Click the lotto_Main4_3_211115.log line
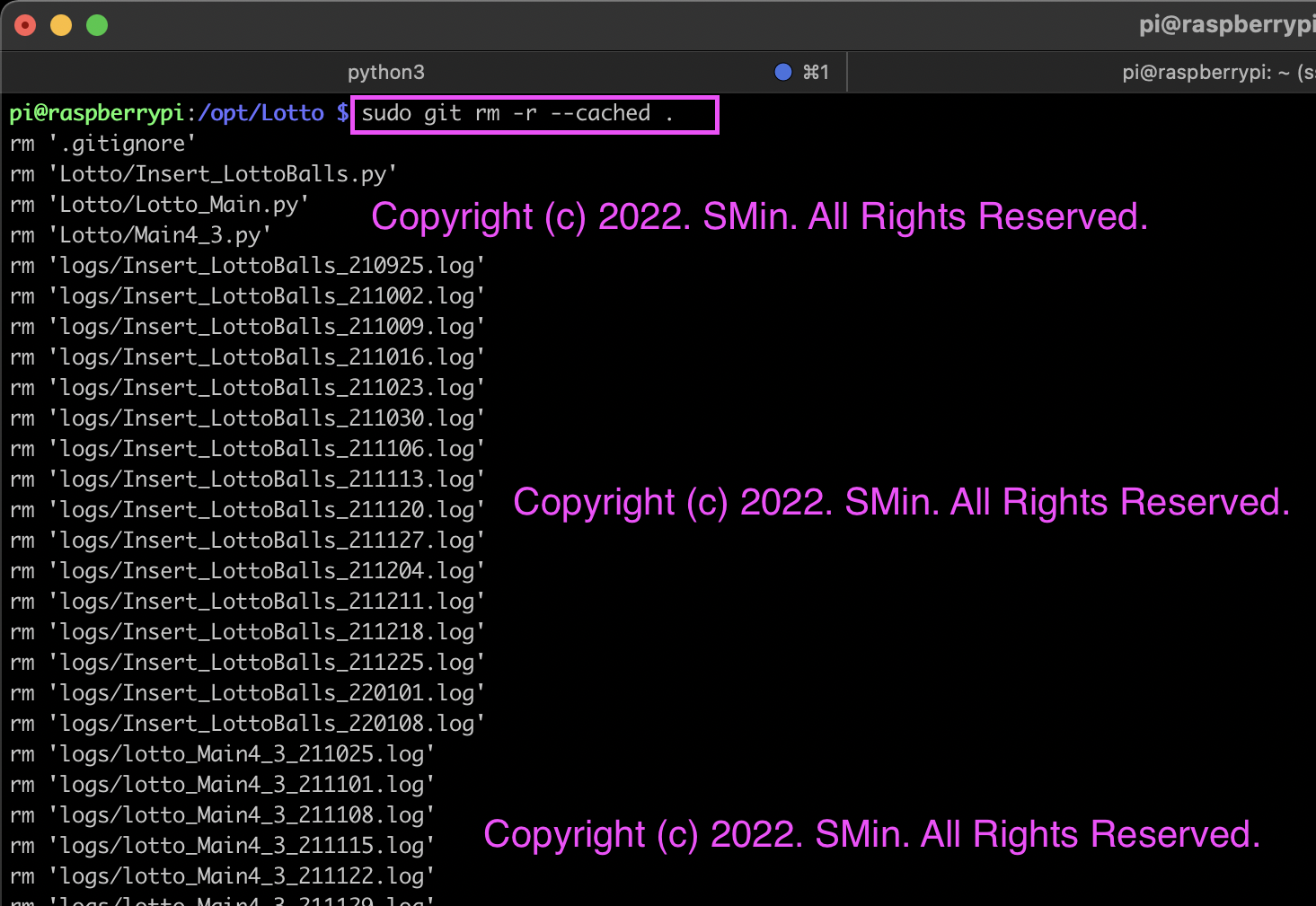 [222, 846]
